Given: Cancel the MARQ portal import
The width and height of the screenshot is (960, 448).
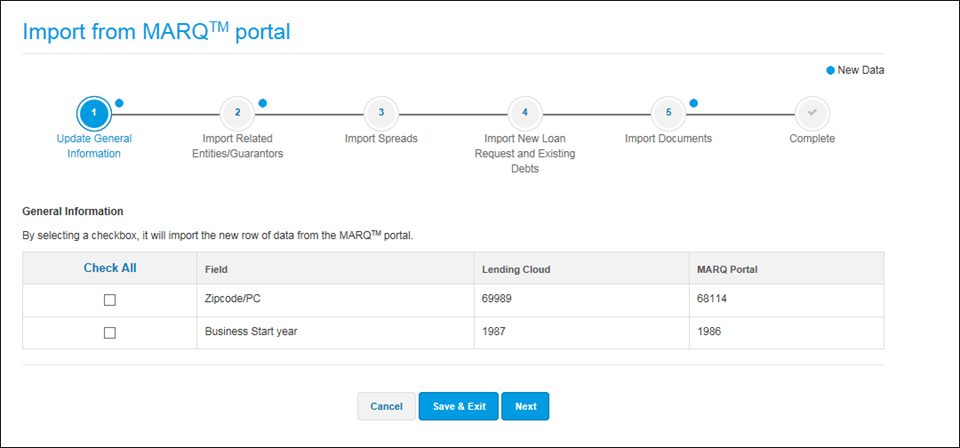Looking at the screenshot, I should point(386,406).
